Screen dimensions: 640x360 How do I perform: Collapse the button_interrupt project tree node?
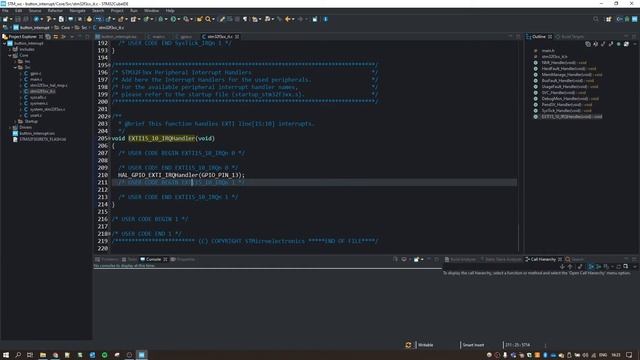(4, 43)
